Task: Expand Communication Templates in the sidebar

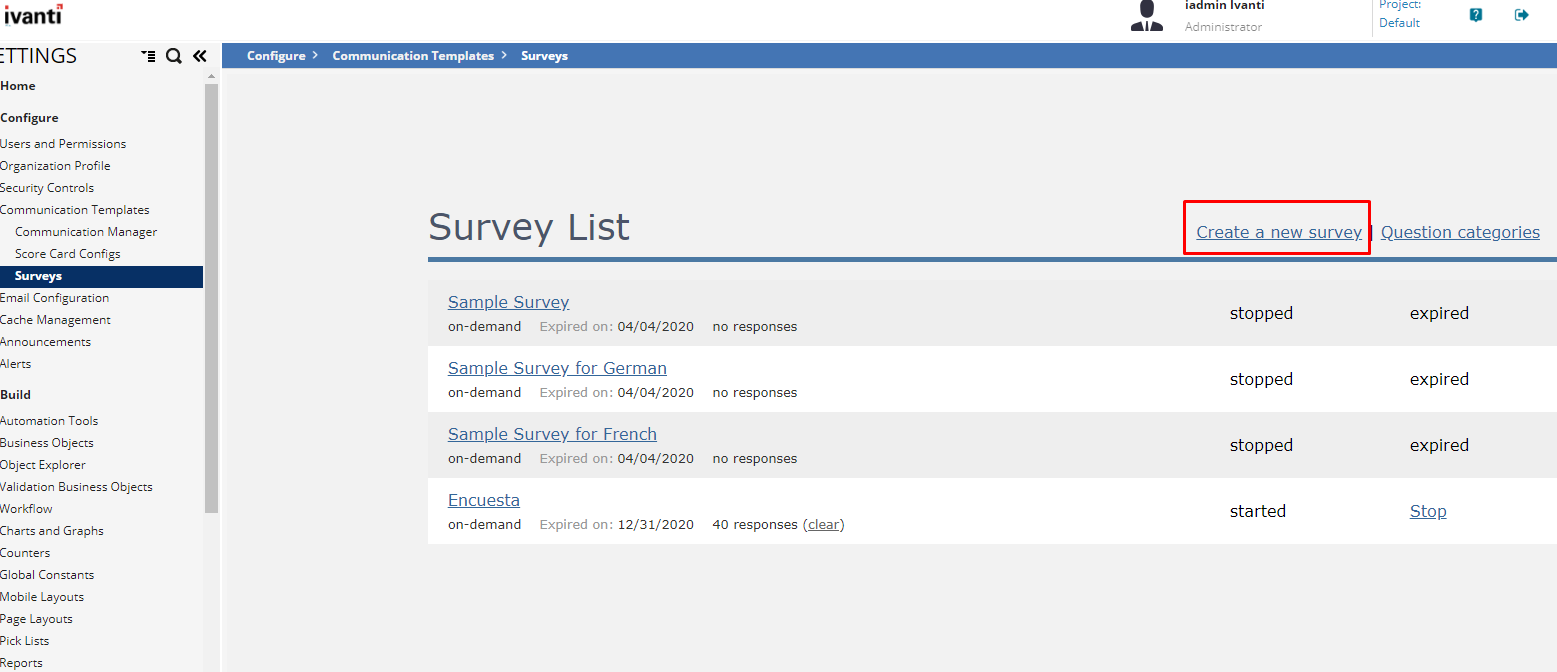Action: coord(75,210)
